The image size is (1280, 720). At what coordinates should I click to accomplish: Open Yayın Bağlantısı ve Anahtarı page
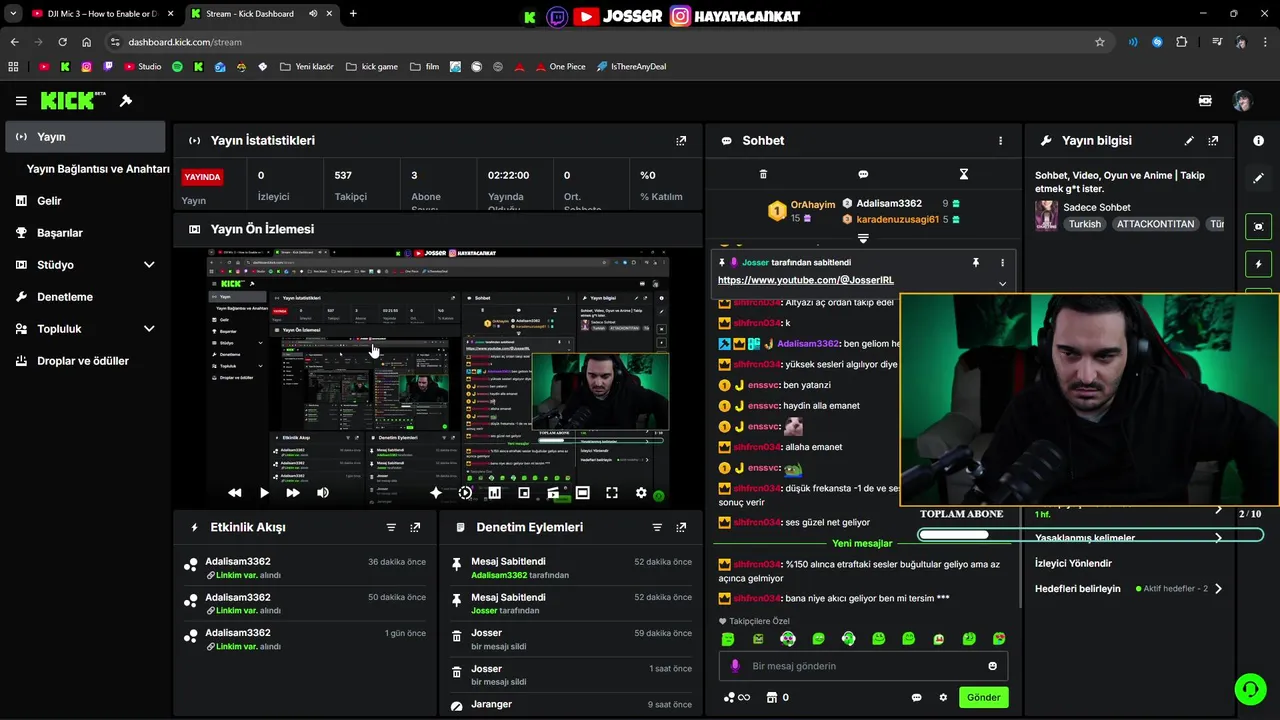point(98,169)
